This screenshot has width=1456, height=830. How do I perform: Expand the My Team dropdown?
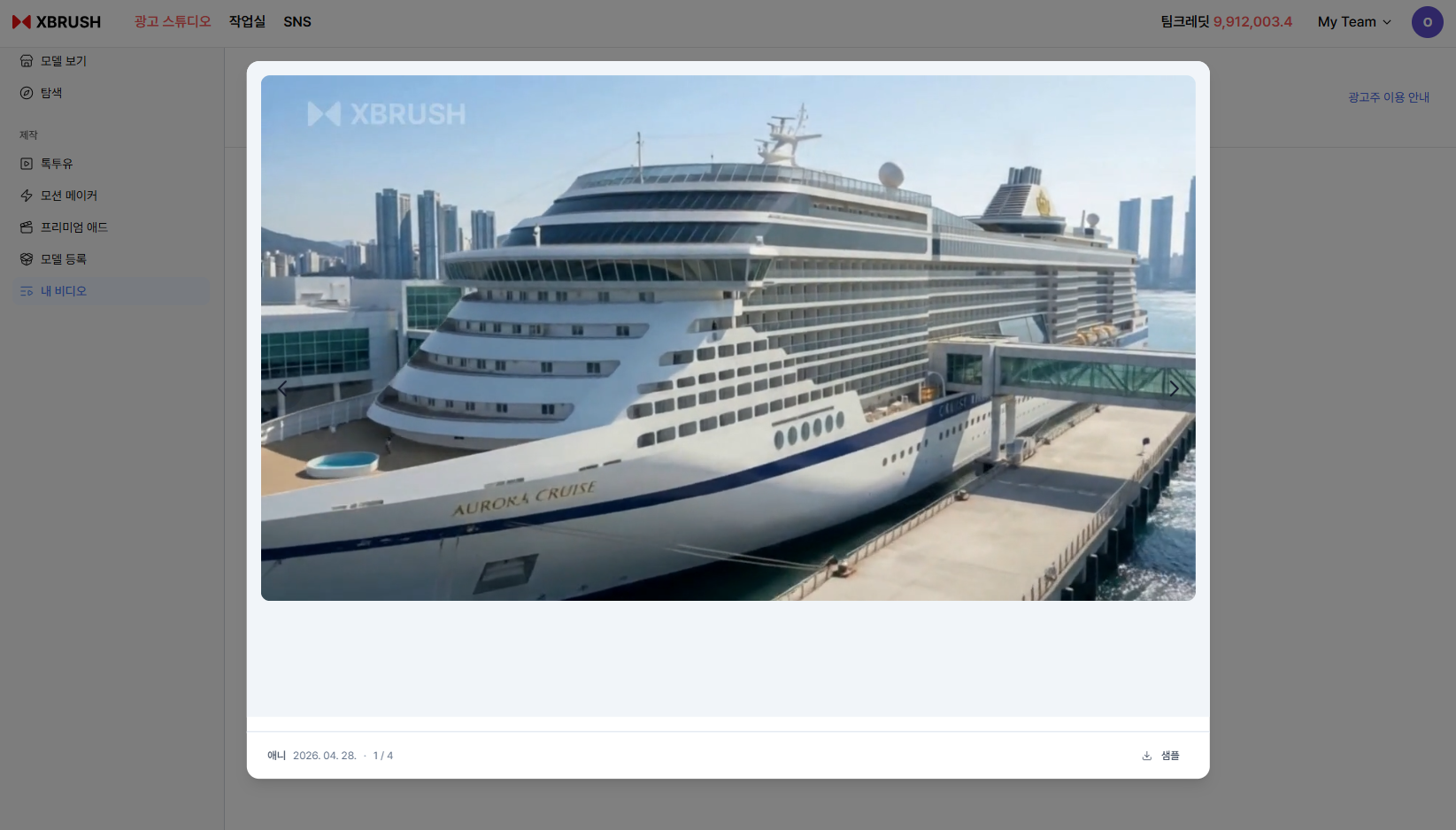(1354, 22)
